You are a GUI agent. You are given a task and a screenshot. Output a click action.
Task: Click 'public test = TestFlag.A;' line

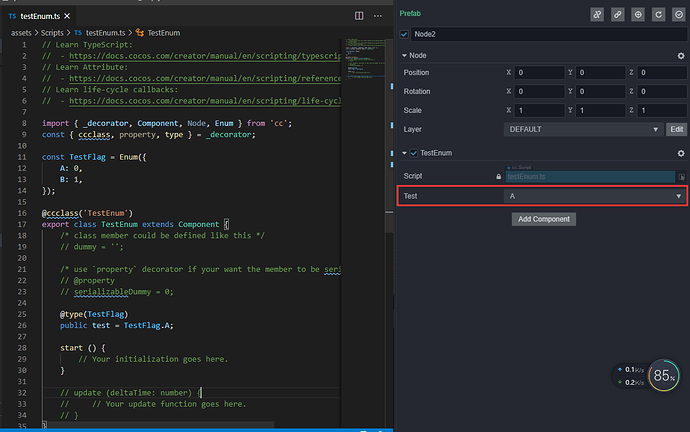(x=117, y=326)
